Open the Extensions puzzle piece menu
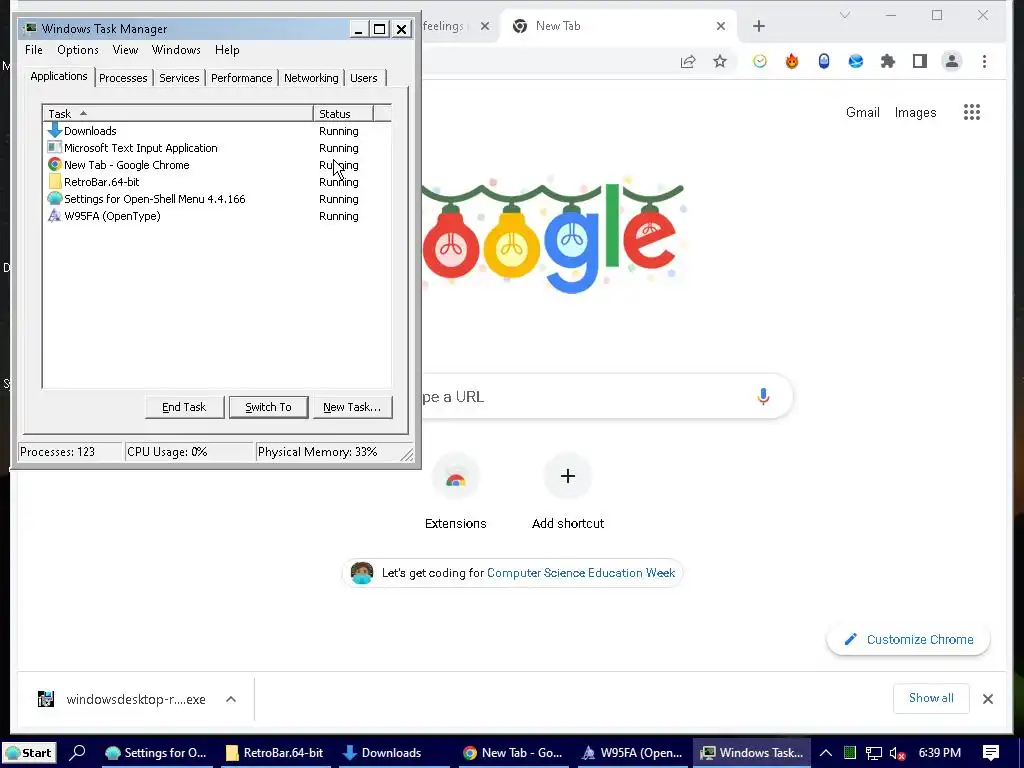Screen dimensions: 1024x768 (888, 61)
